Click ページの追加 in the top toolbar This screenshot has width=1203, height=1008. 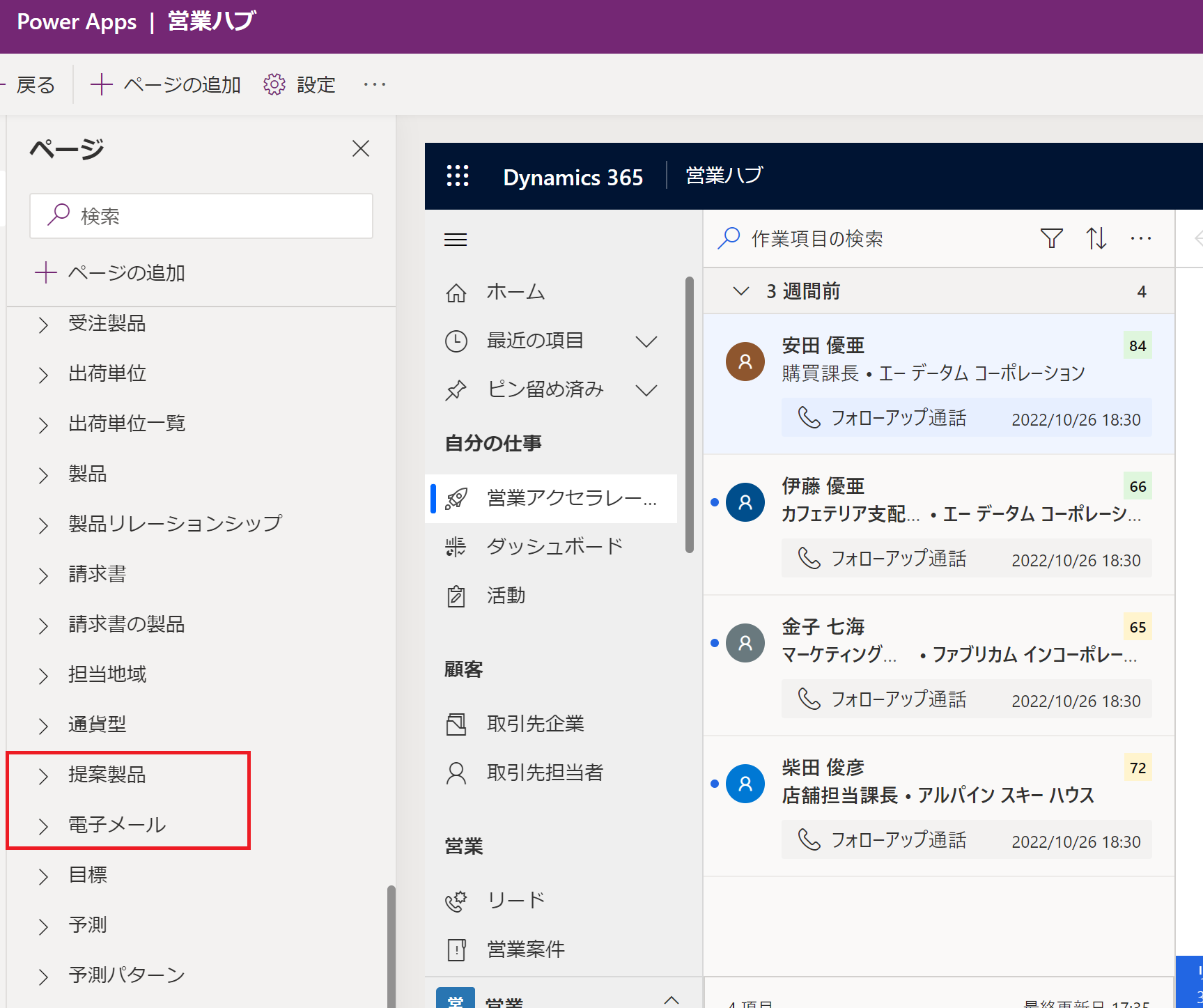click(166, 84)
